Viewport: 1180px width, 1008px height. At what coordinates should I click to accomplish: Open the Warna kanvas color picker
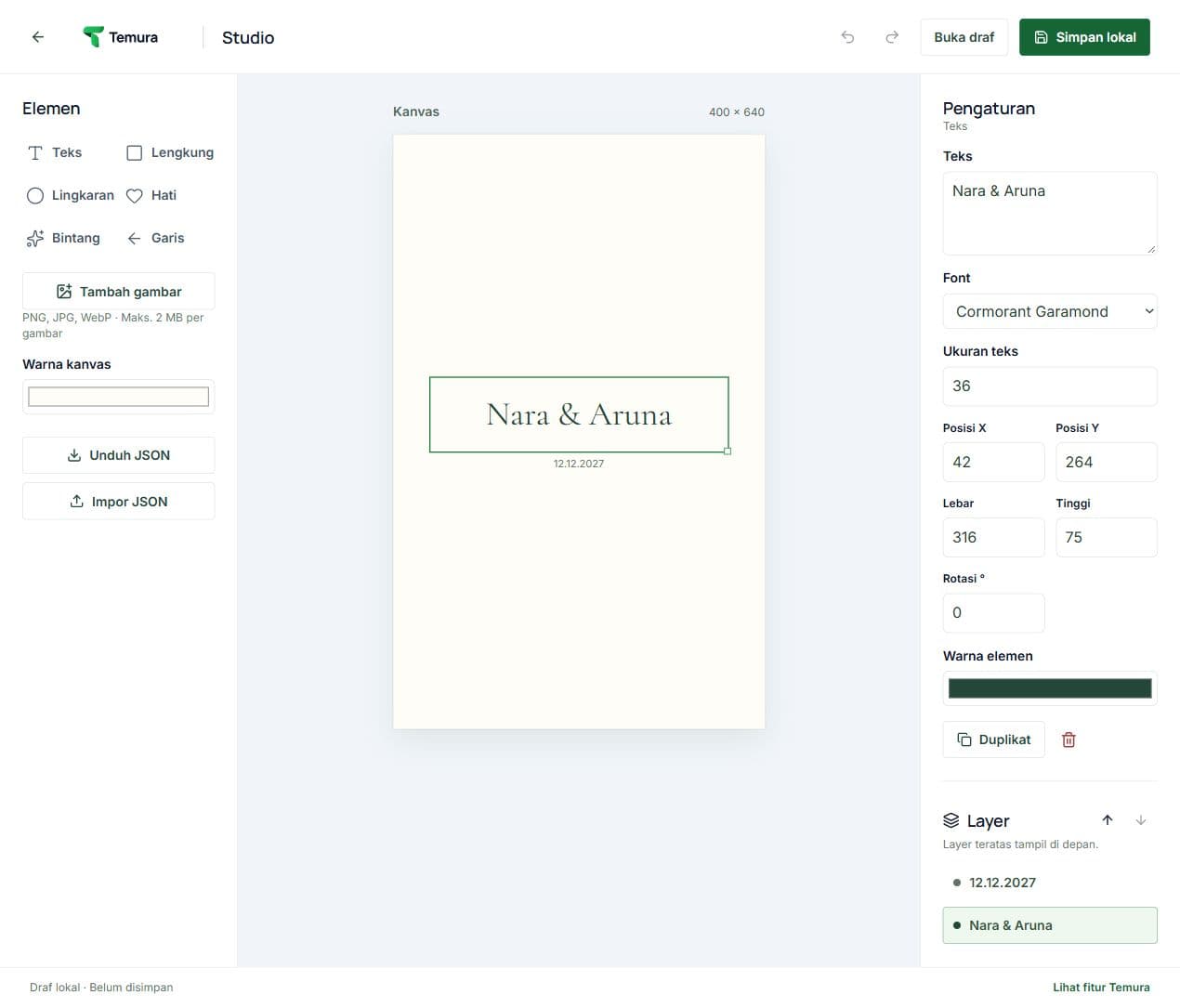(x=119, y=397)
